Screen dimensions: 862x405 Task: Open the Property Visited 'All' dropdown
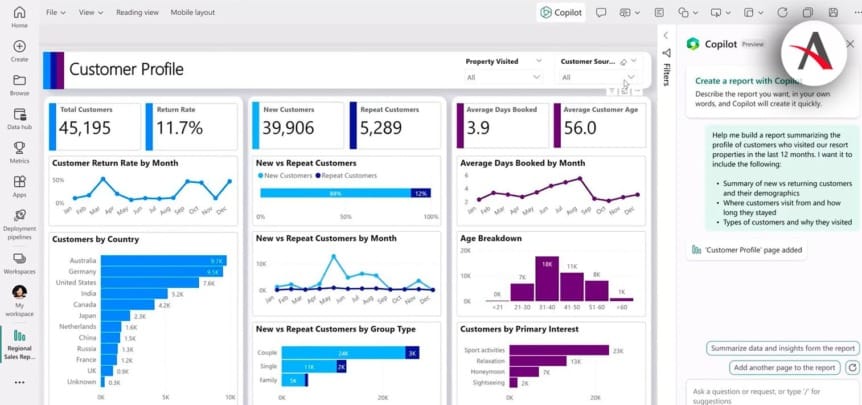[x=504, y=77]
